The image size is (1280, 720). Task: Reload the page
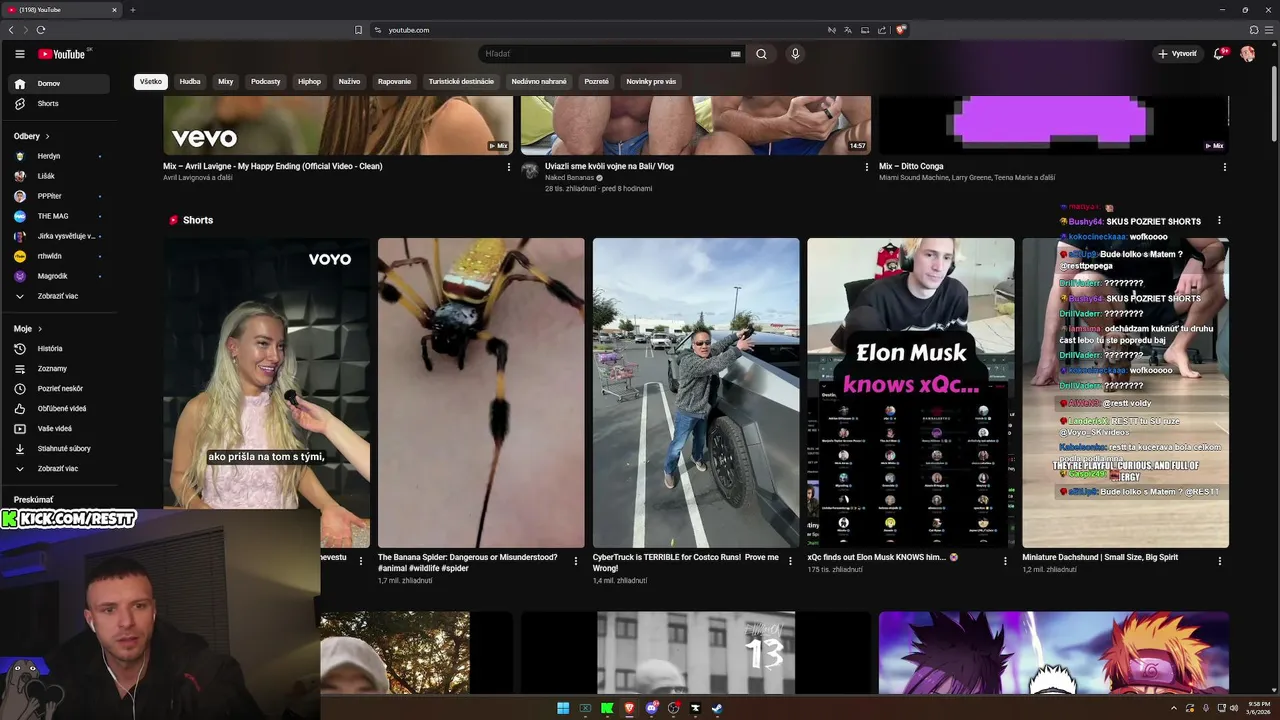41,30
